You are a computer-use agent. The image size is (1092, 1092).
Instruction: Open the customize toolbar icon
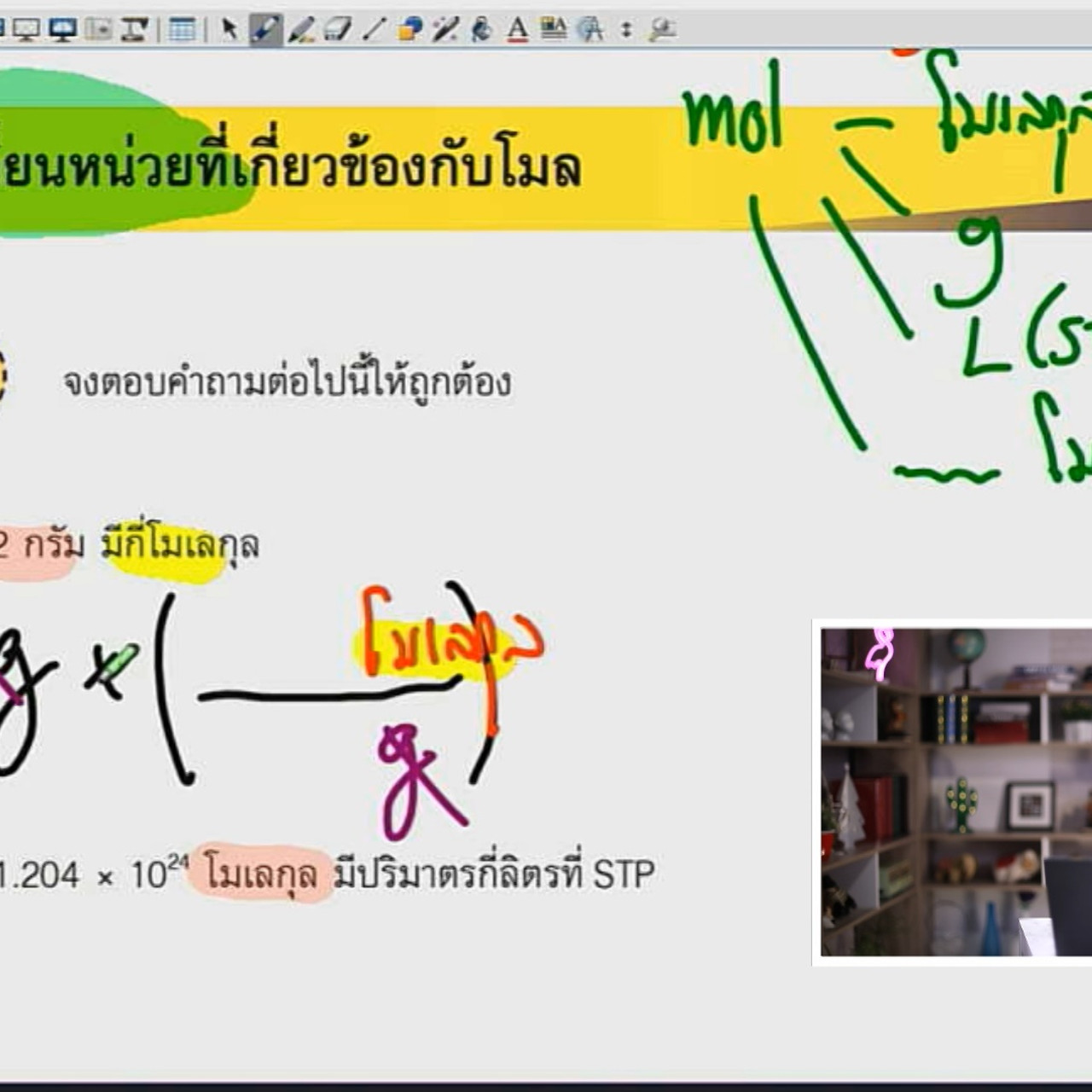point(661,30)
